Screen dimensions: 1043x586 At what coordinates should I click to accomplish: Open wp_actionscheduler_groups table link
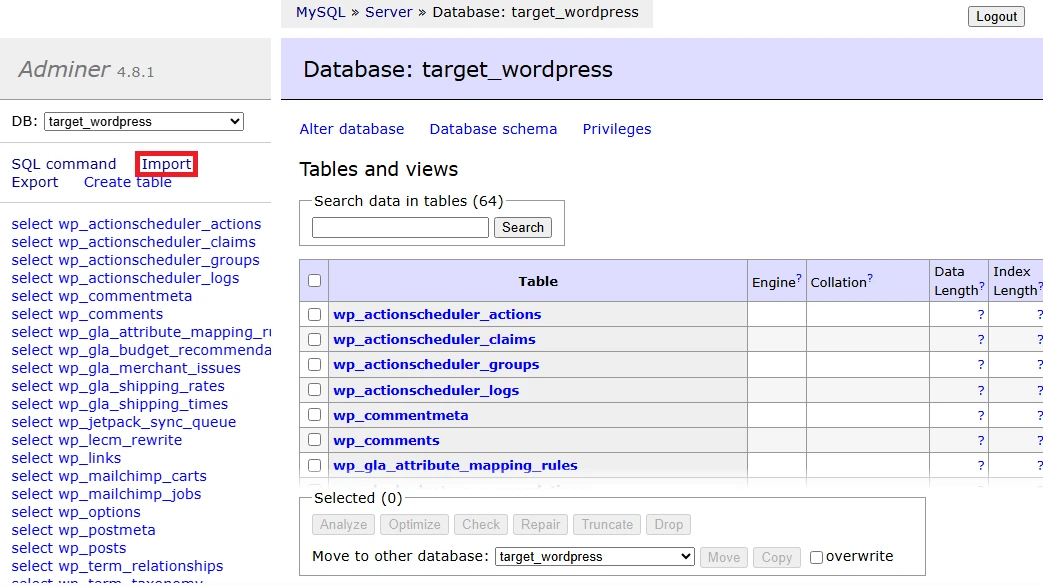tap(436, 365)
